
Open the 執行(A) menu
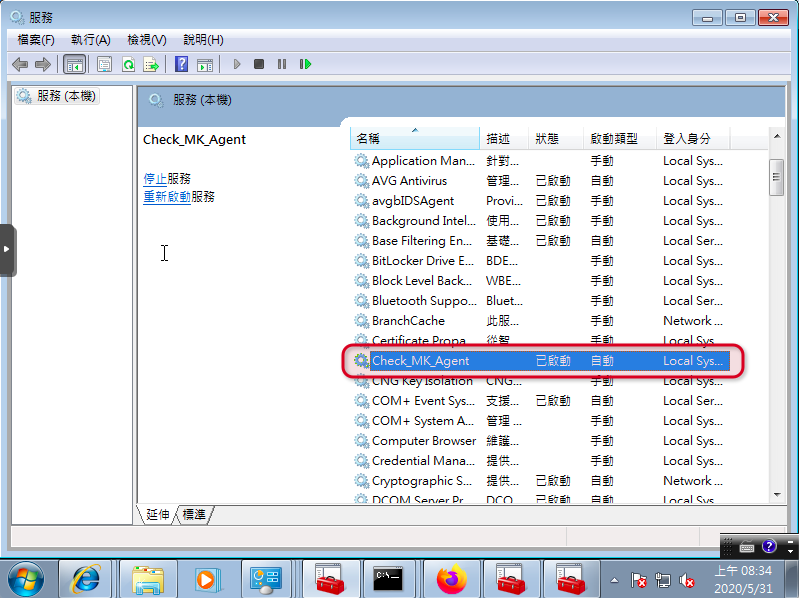click(x=91, y=40)
